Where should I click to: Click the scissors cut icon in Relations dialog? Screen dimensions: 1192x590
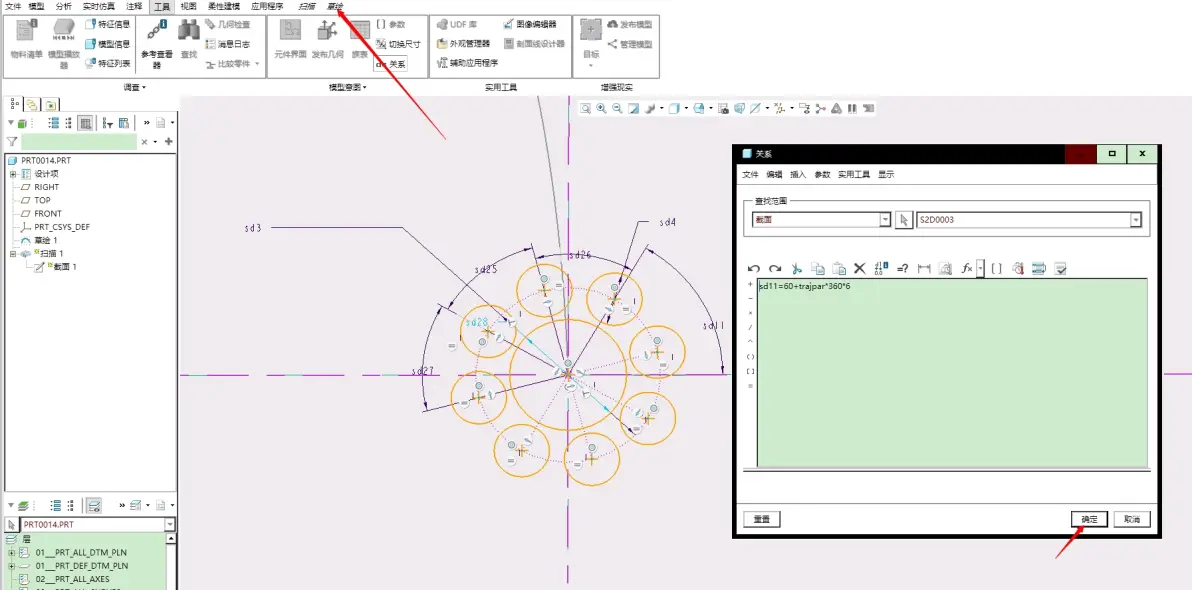(796, 268)
